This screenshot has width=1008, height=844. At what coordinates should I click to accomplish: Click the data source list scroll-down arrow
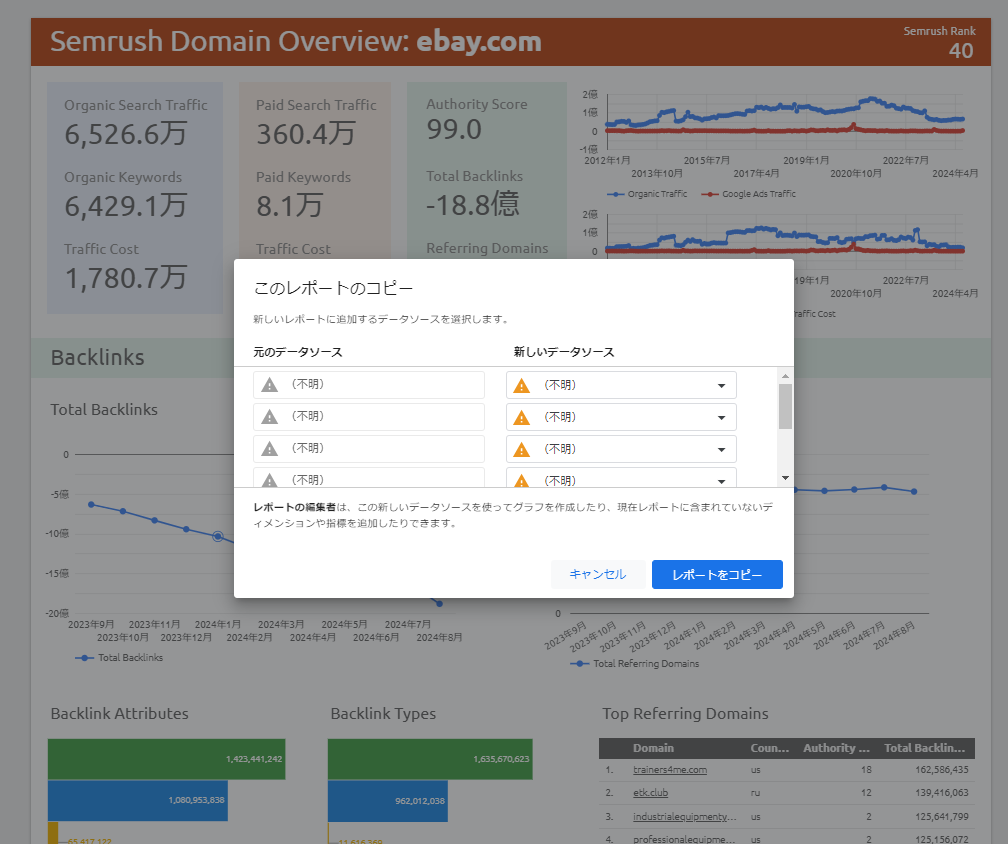click(x=785, y=478)
